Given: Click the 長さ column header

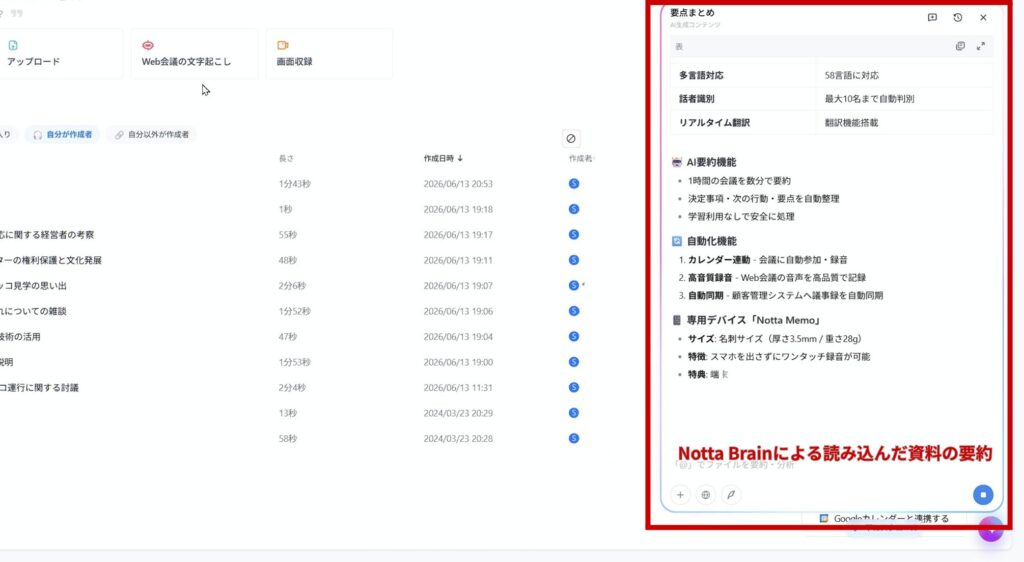Looking at the screenshot, I should tap(286, 159).
